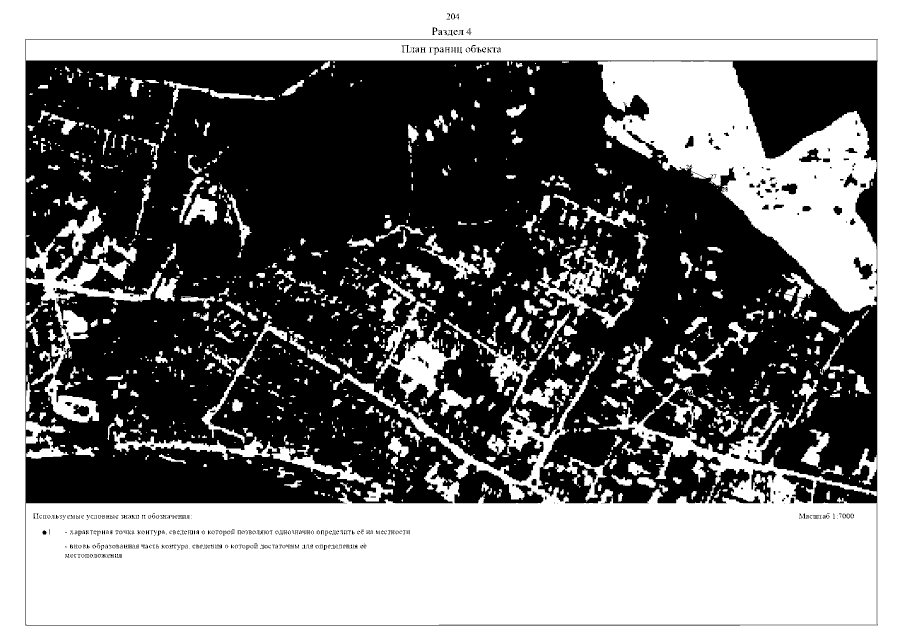The image size is (906, 640).
Task: Click the 'План границ объекта' title
Action: click(452, 49)
